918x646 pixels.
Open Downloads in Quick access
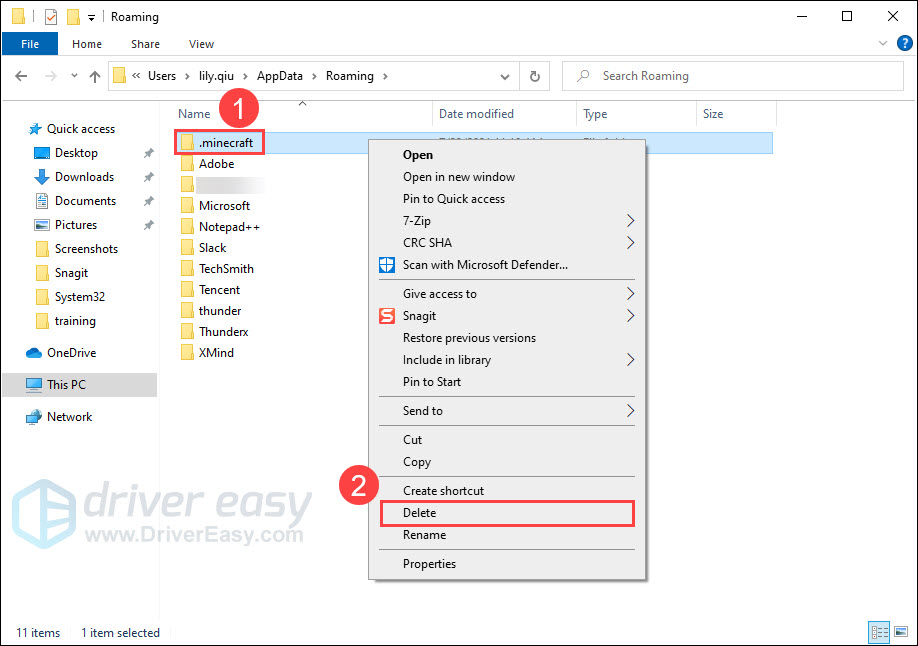point(84,177)
